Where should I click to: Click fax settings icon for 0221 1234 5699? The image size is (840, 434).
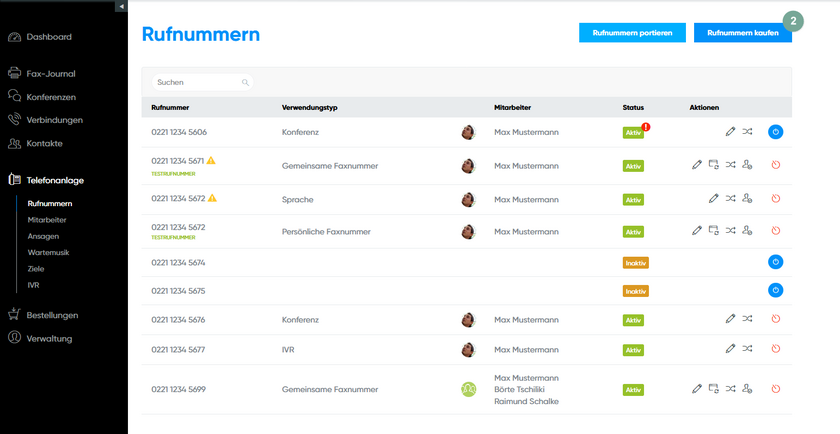714,389
